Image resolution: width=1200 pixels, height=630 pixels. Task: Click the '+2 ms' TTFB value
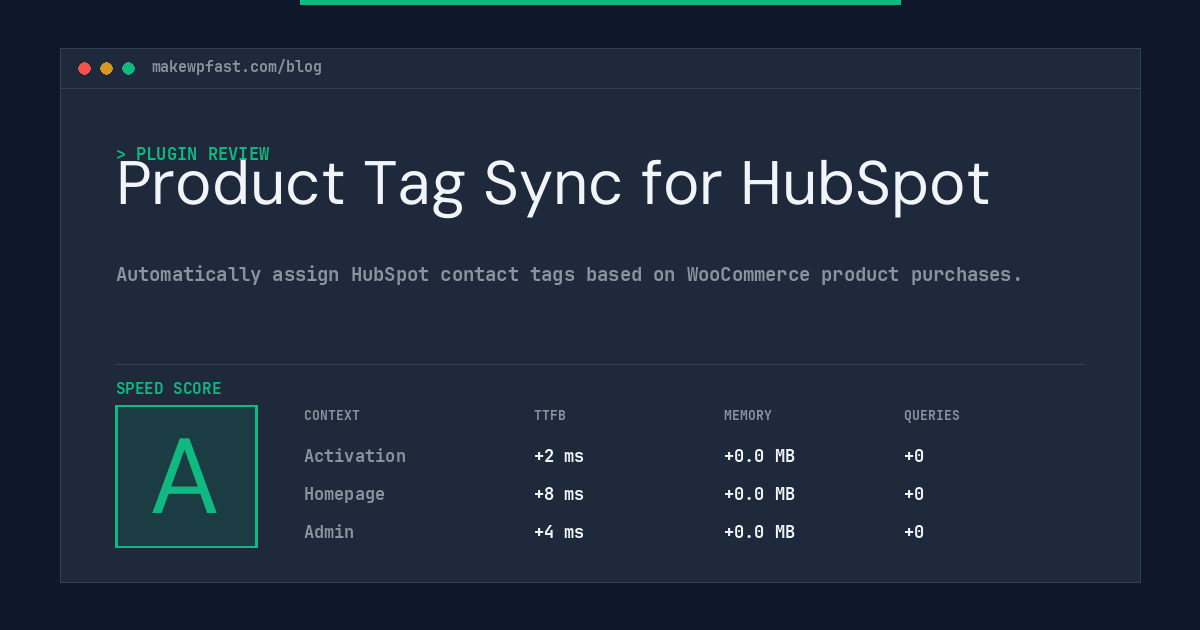tap(559, 456)
